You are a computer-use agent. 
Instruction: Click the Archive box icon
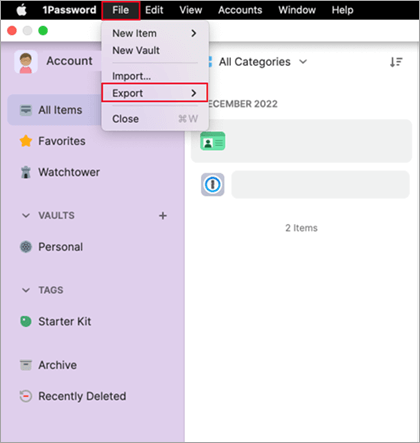26,365
